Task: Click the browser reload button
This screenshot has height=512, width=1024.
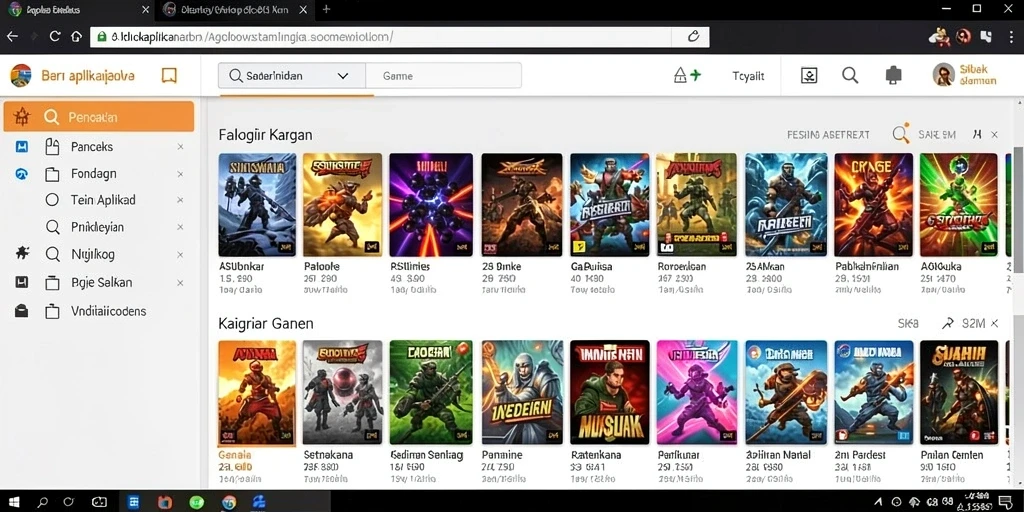Action: [55, 37]
